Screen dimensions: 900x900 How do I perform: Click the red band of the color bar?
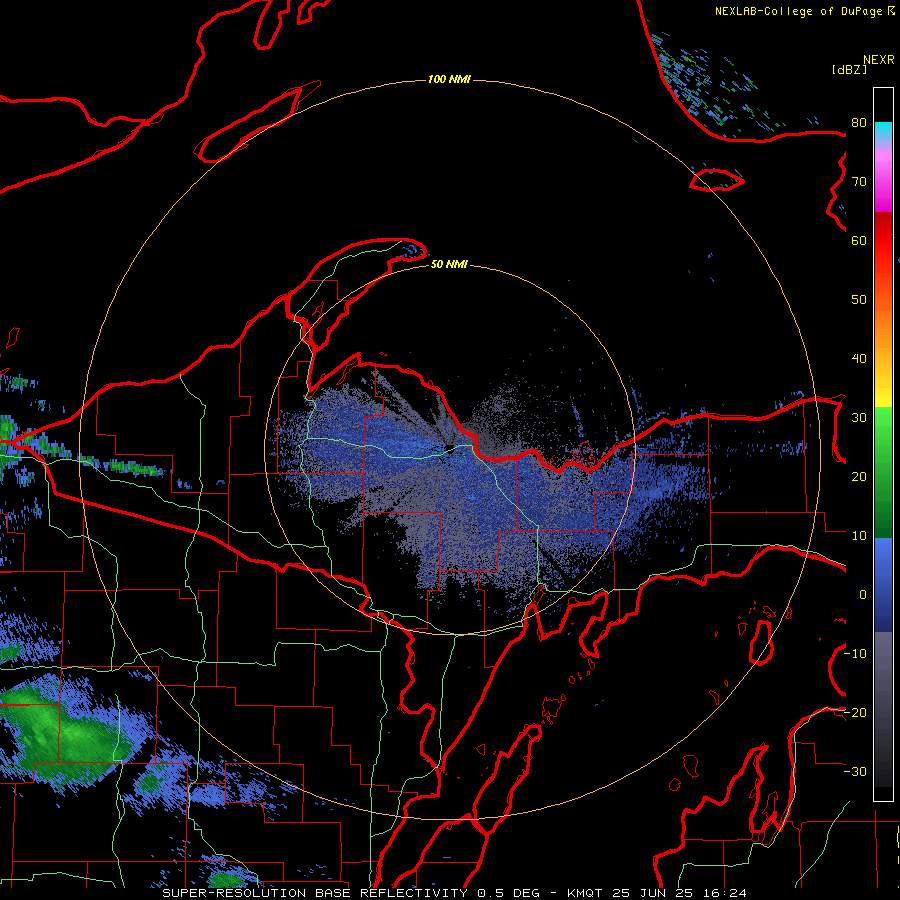[x=883, y=240]
